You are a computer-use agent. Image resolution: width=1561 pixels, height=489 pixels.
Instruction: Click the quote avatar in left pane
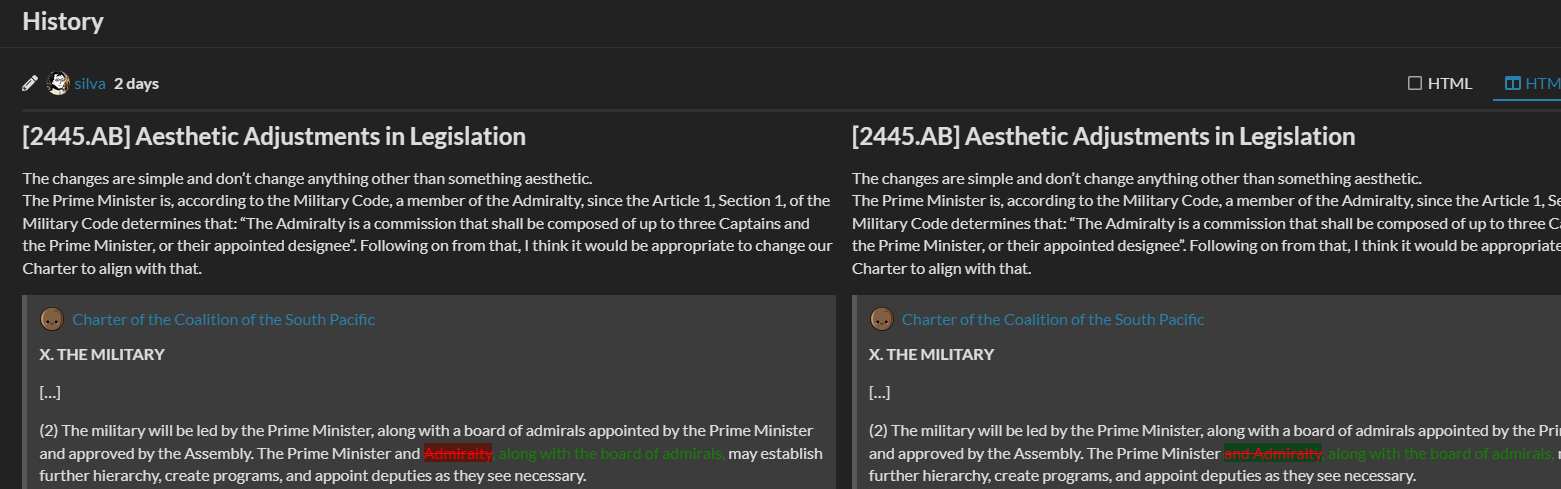pyautogui.click(x=52, y=319)
